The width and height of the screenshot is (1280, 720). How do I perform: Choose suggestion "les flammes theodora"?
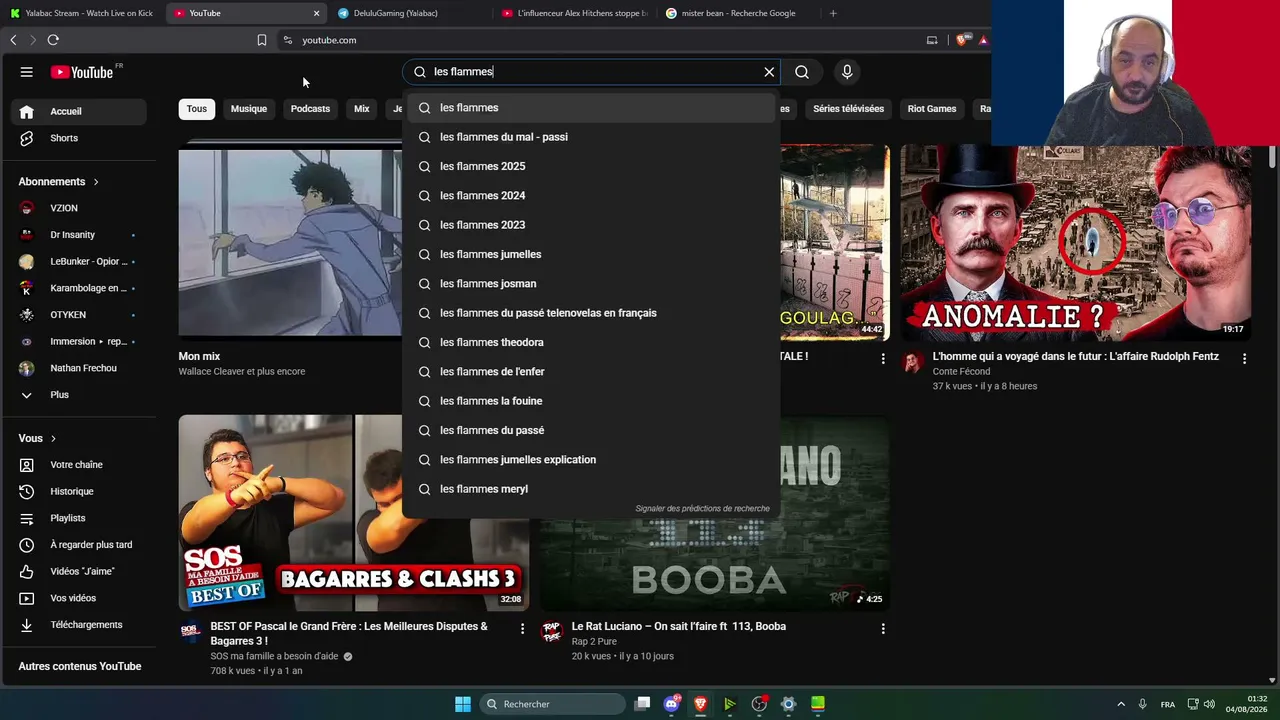pyautogui.click(x=590, y=342)
